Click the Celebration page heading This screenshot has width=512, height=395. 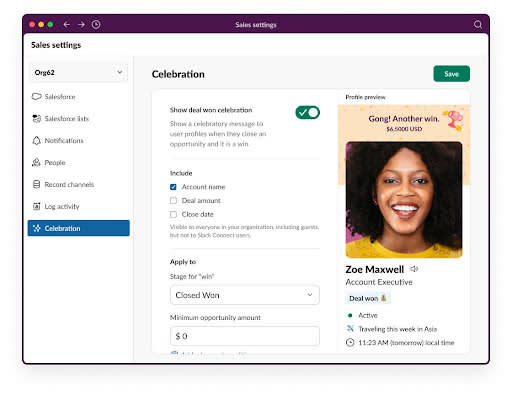(178, 74)
